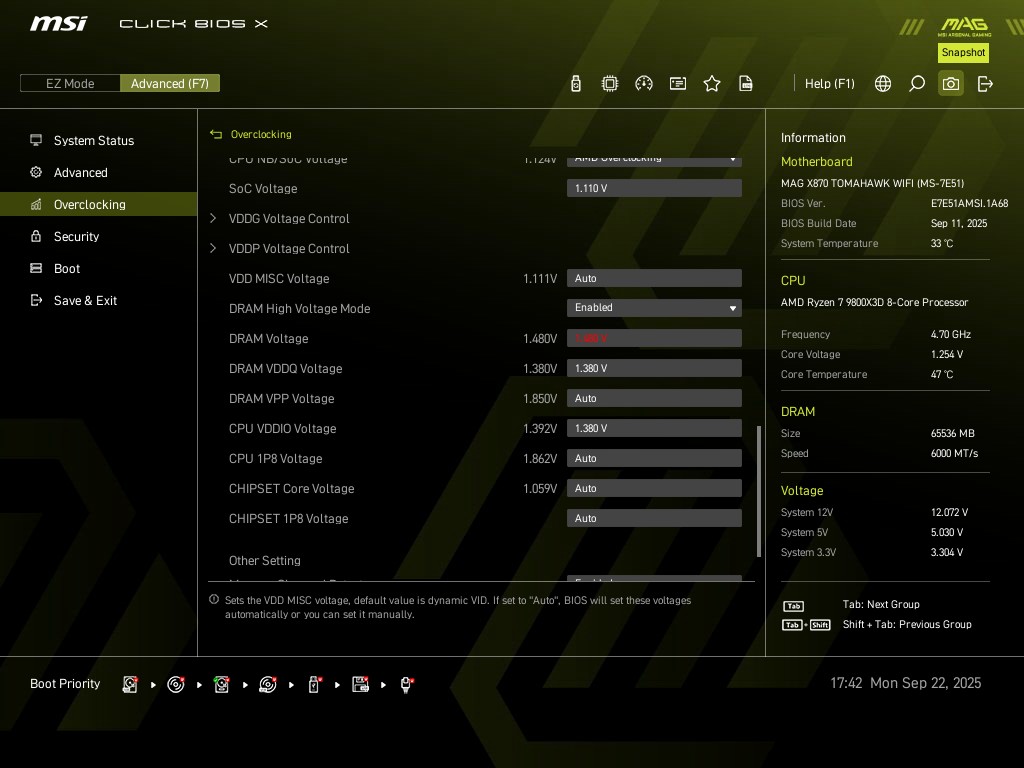Click the SoC Voltage 1.110 V field
This screenshot has width=1024, height=768.
coord(654,188)
